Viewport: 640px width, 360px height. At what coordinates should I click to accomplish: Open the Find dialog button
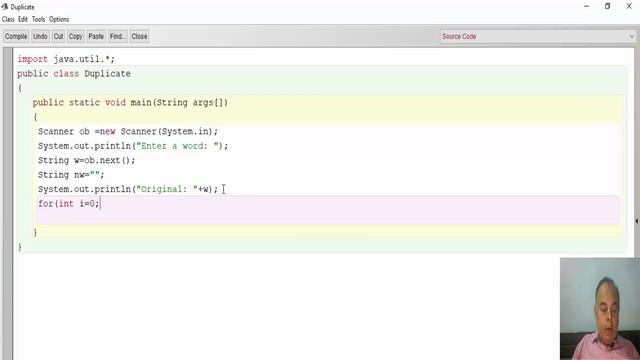118,36
